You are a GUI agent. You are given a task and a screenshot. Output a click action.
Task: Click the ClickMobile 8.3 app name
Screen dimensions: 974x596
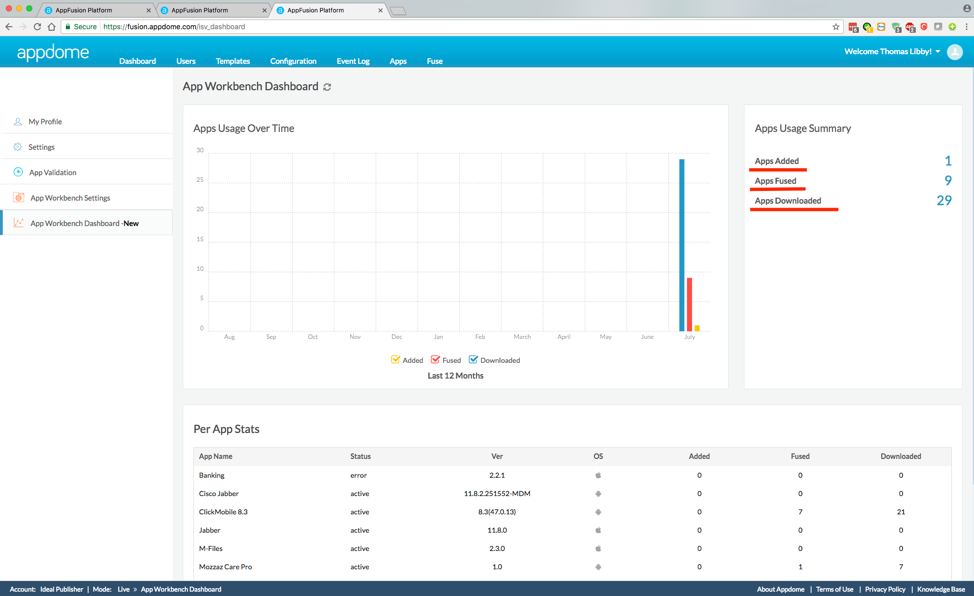223,512
